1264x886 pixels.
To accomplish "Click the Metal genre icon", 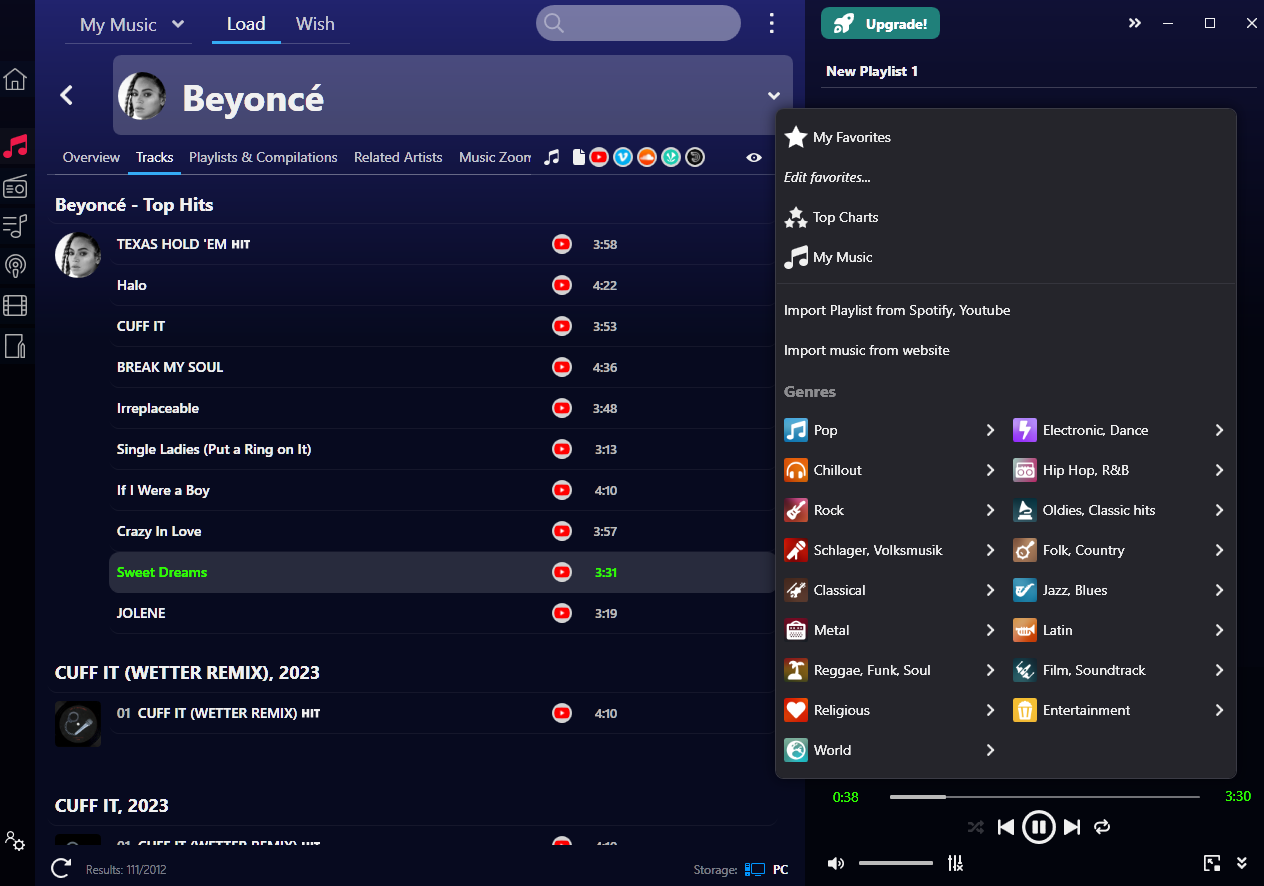I will 796,630.
